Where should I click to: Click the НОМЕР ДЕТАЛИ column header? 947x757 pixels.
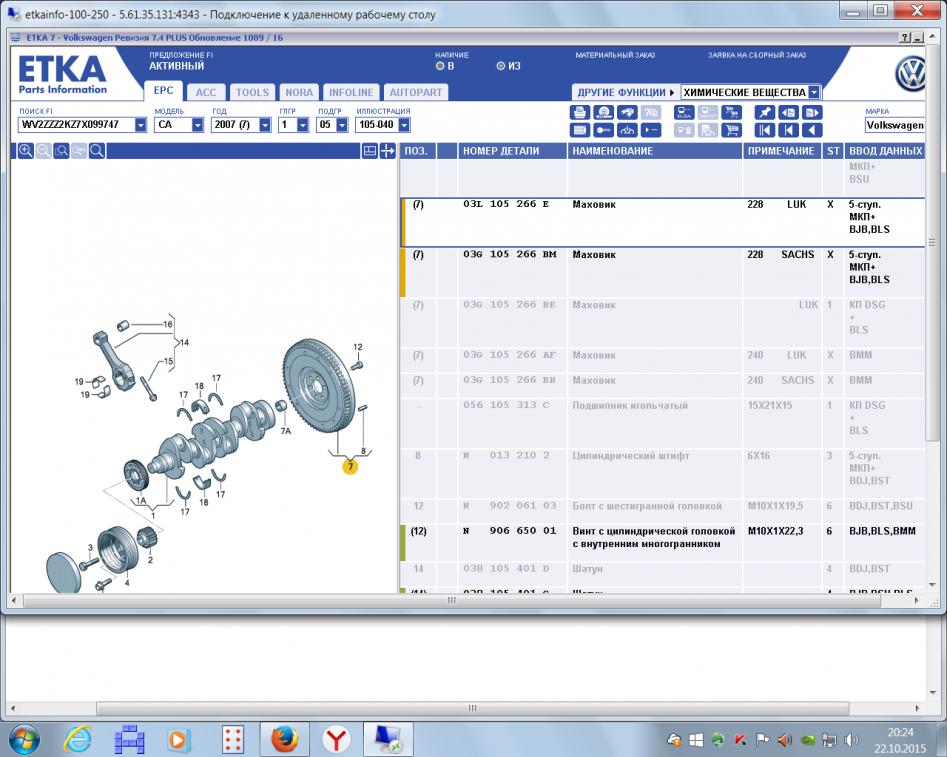pos(512,151)
